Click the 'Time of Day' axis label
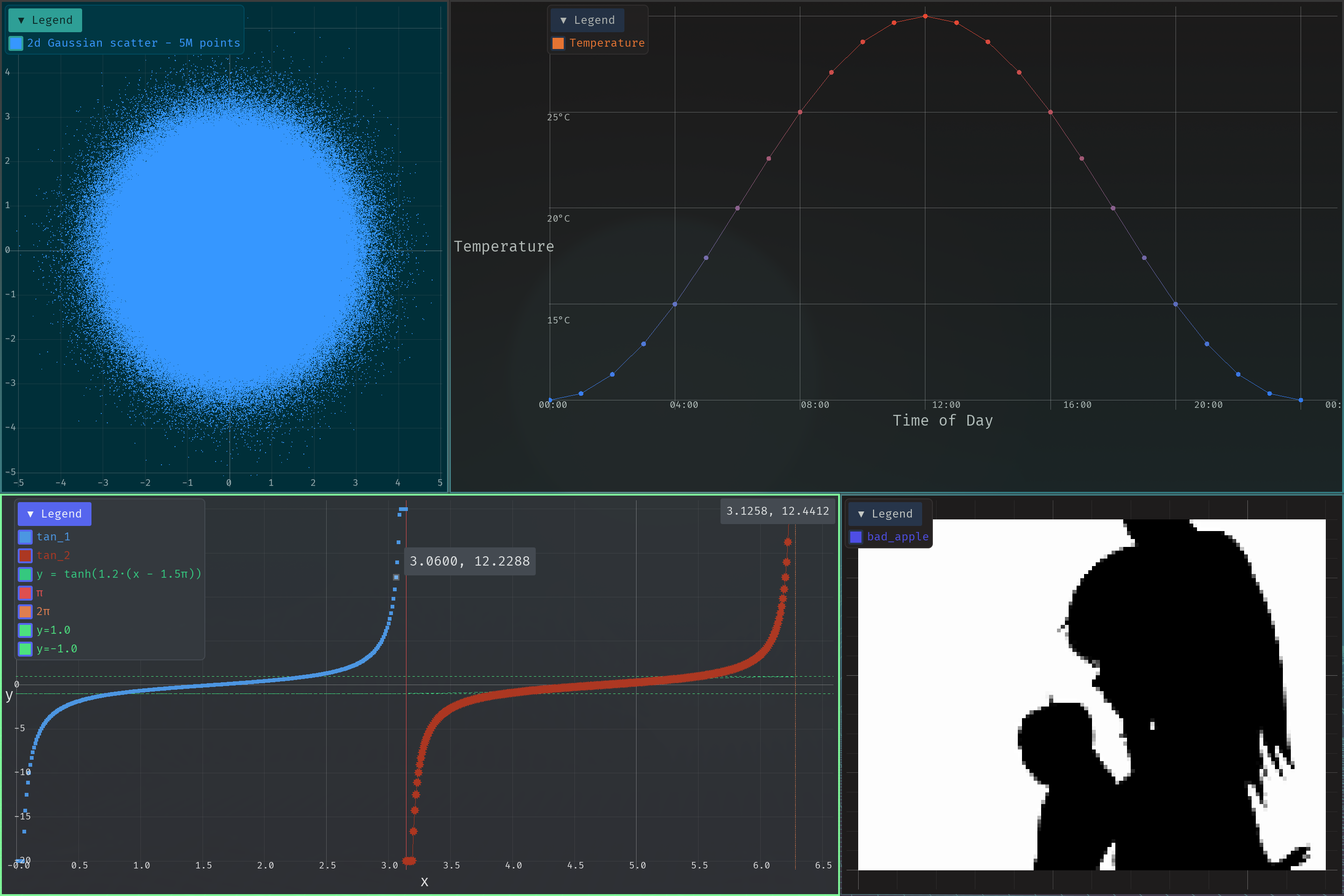 (x=942, y=420)
